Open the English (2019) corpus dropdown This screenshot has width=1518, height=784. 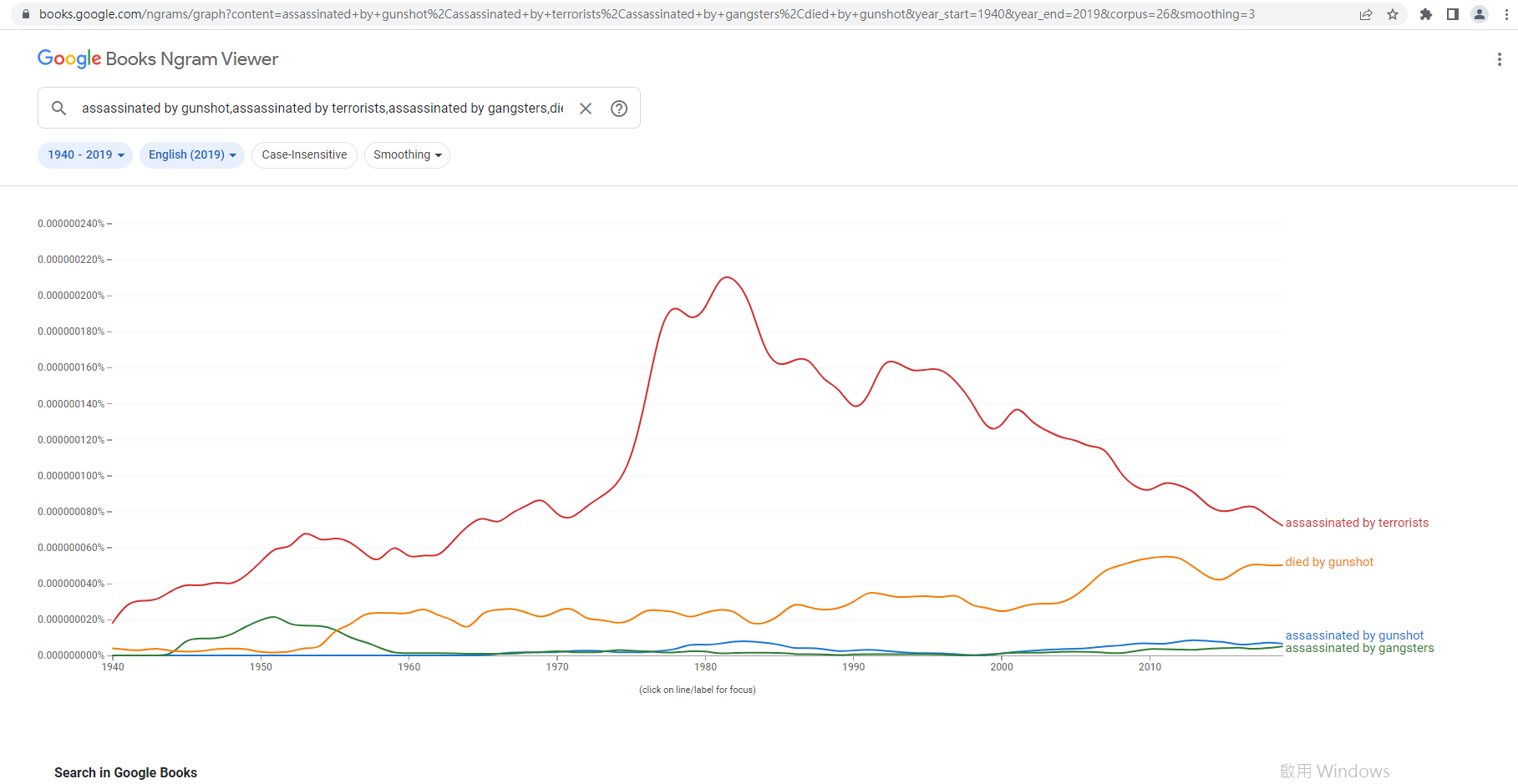coord(191,155)
